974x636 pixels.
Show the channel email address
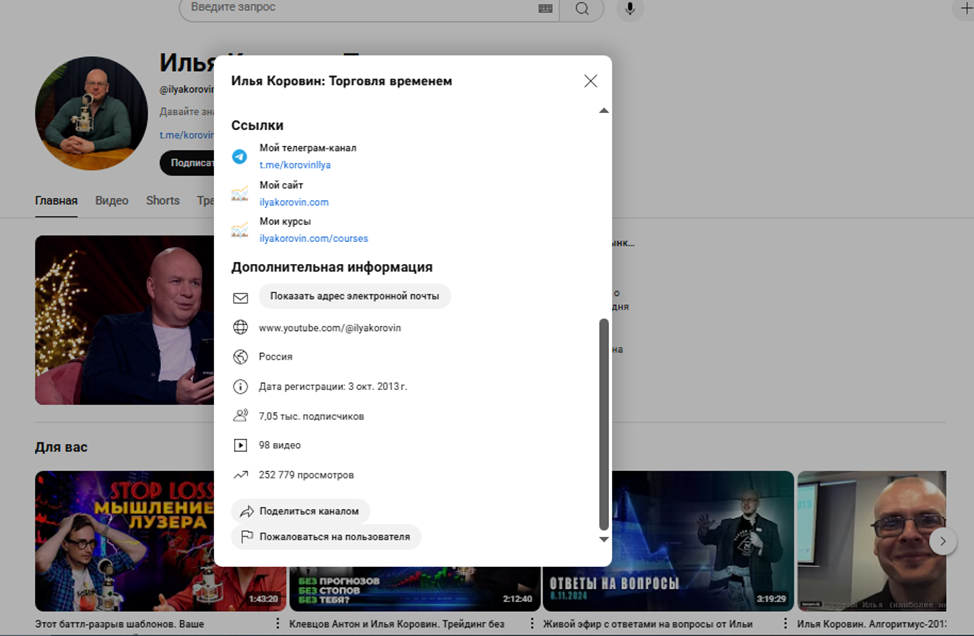[354, 296]
